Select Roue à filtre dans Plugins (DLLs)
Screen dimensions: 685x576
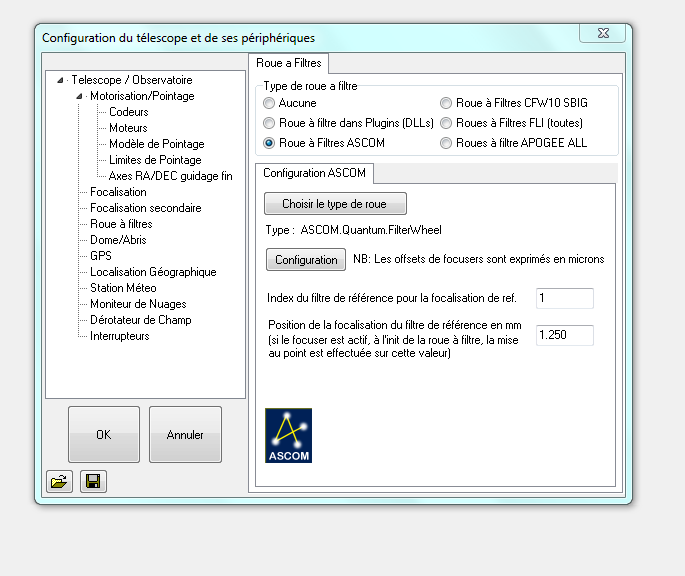tap(268, 123)
